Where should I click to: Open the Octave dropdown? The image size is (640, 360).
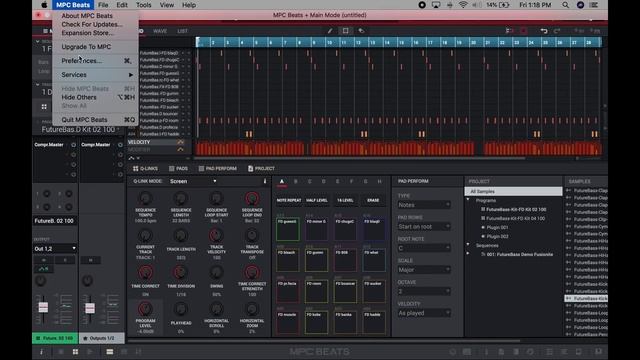(424, 291)
